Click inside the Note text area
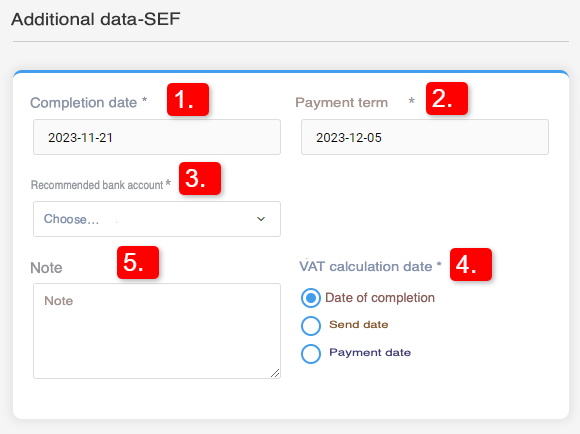 tap(157, 331)
